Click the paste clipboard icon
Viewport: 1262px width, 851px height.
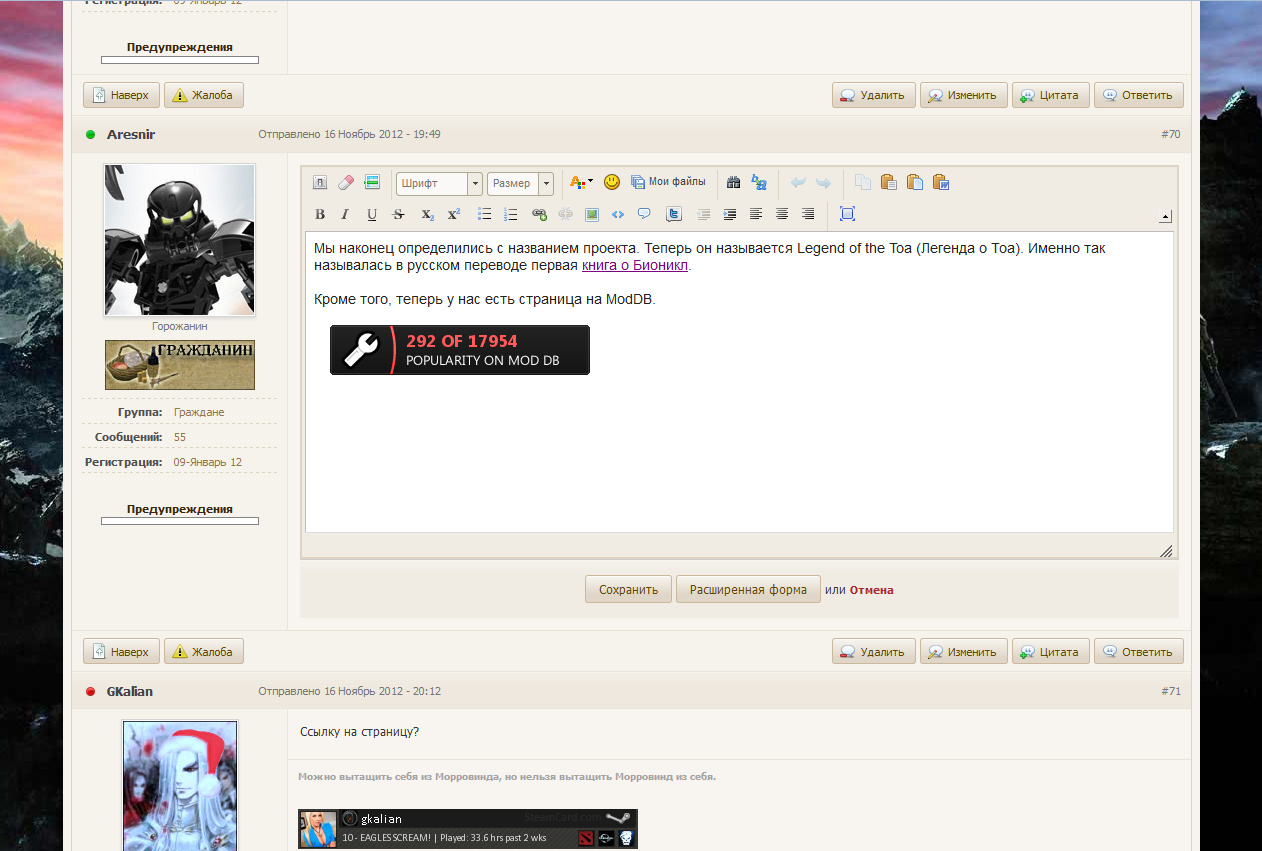click(889, 182)
